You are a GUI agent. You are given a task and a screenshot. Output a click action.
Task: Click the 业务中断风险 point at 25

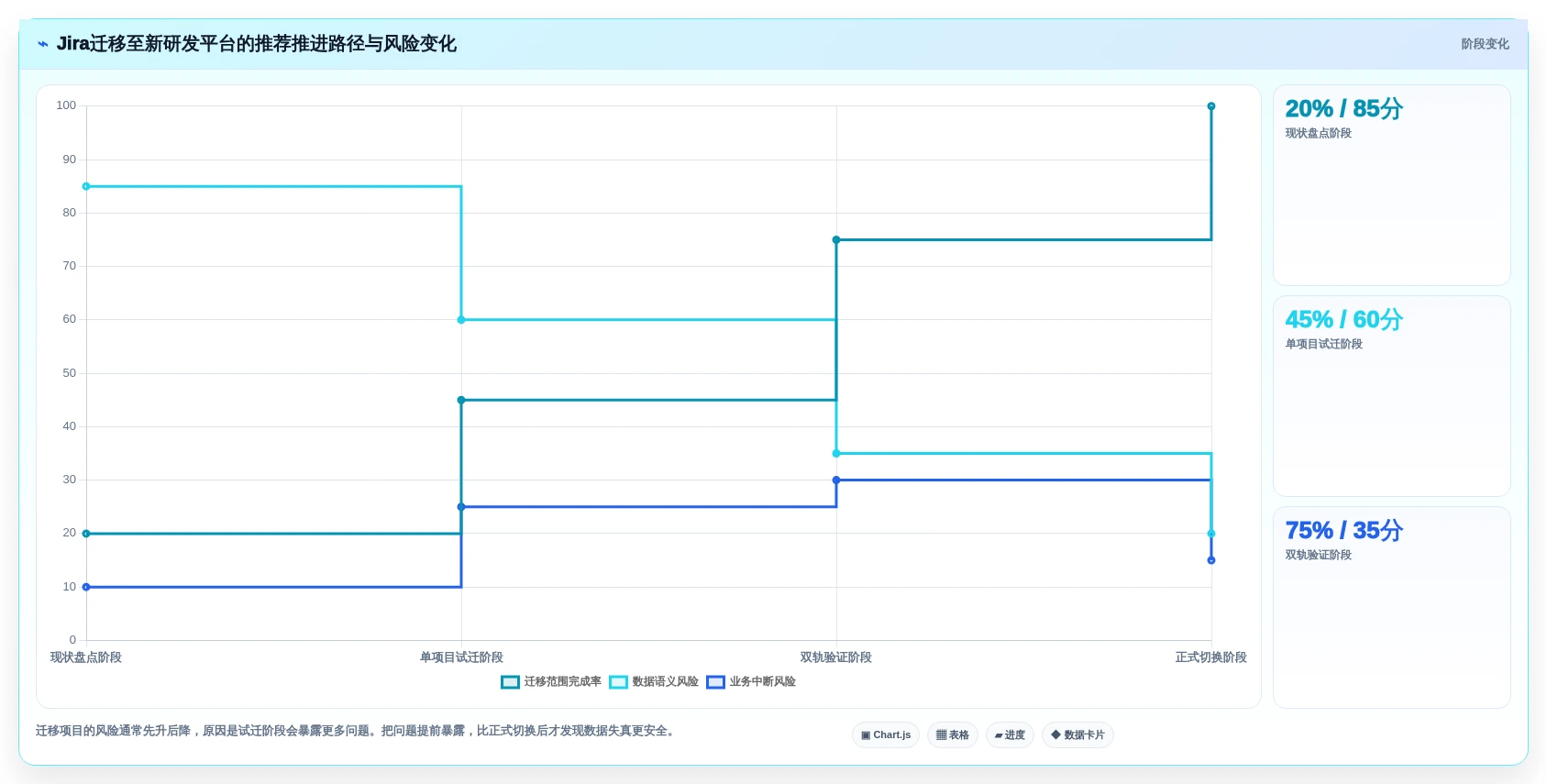pyautogui.click(x=461, y=507)
